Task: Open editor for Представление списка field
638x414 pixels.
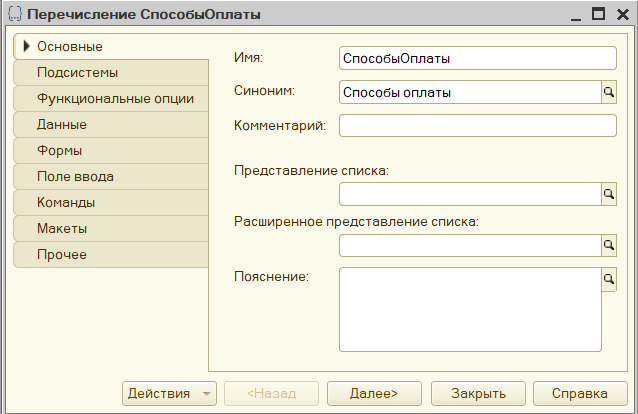Action: (608, 194)
